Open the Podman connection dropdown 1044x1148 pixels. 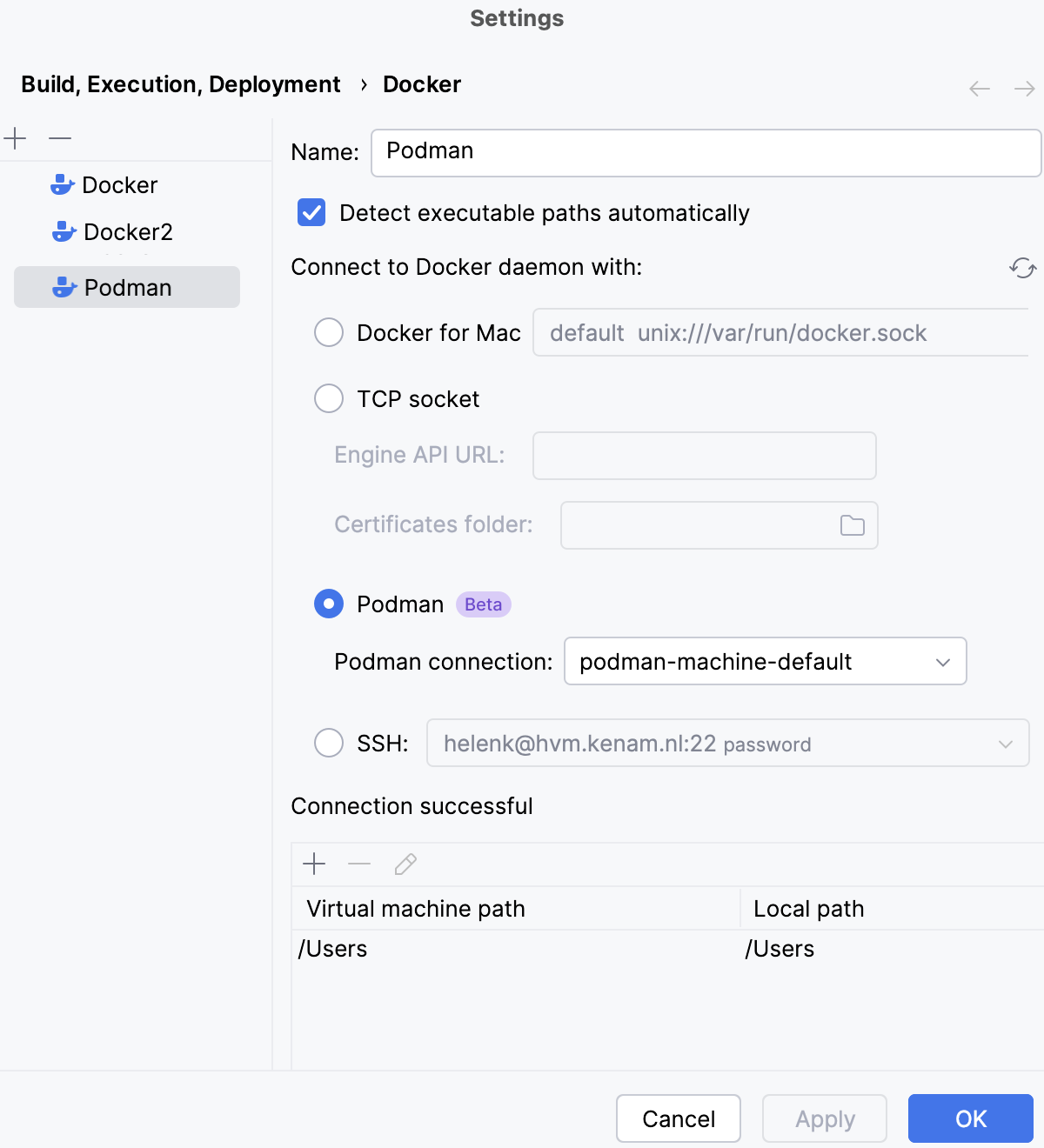click(765, 661)
